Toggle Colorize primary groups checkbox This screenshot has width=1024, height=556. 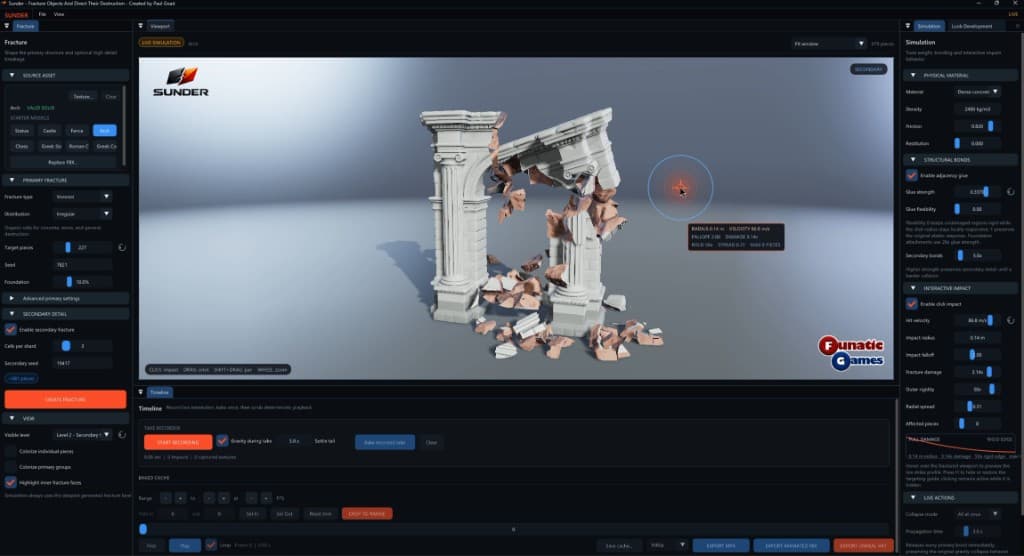coord(10,467)
